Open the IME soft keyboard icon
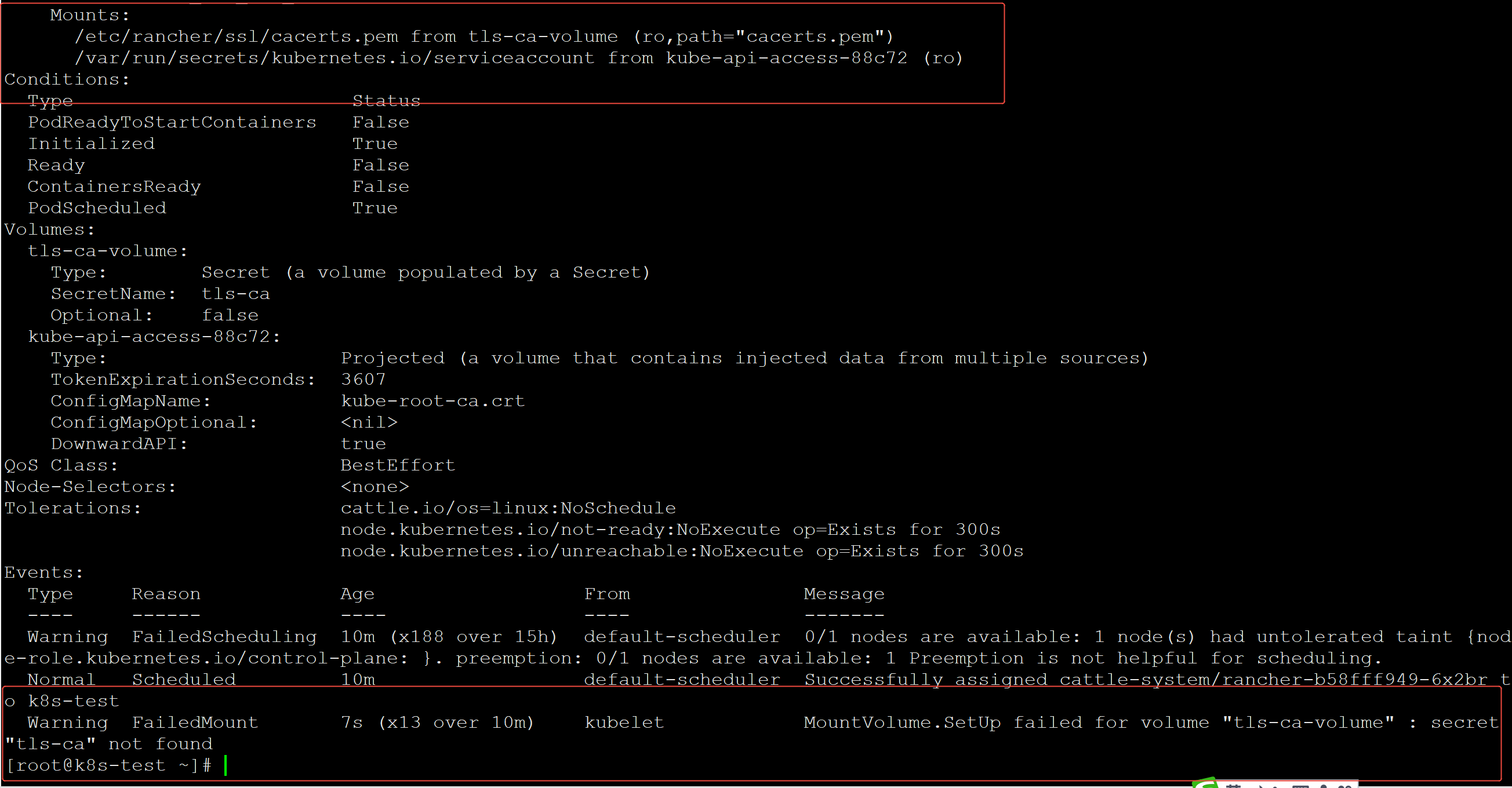The image size is (1512, 788). [1300, 785]
